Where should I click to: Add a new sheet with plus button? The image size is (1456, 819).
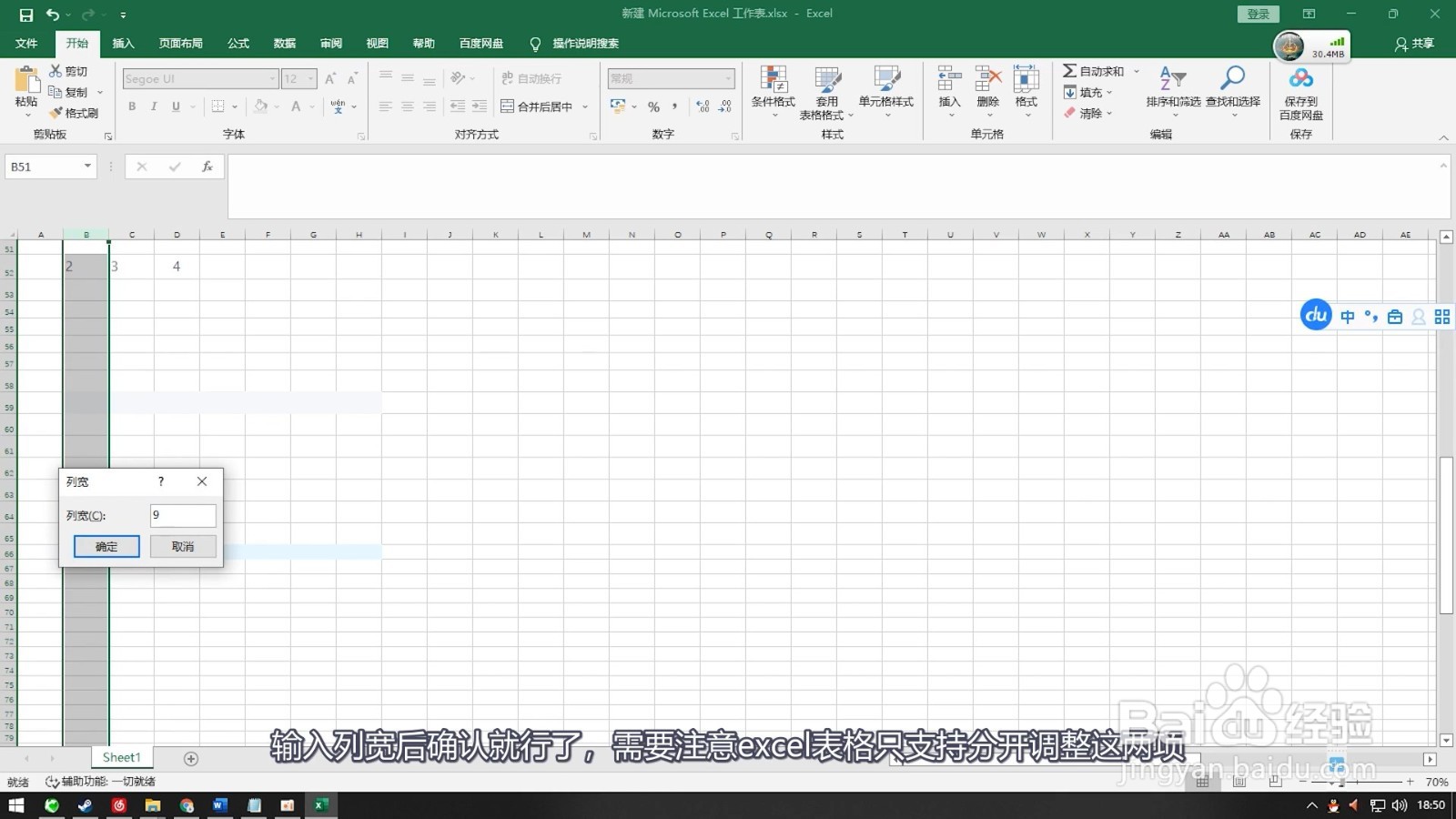(191, 758)
